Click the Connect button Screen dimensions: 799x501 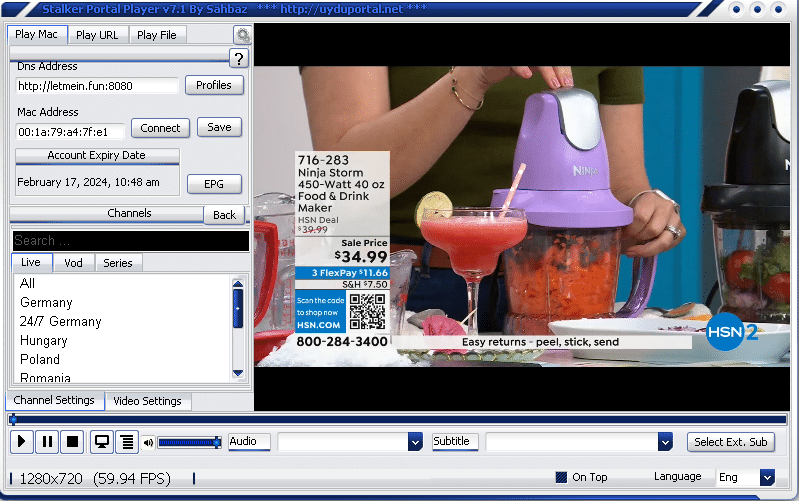tap(161, 128)
